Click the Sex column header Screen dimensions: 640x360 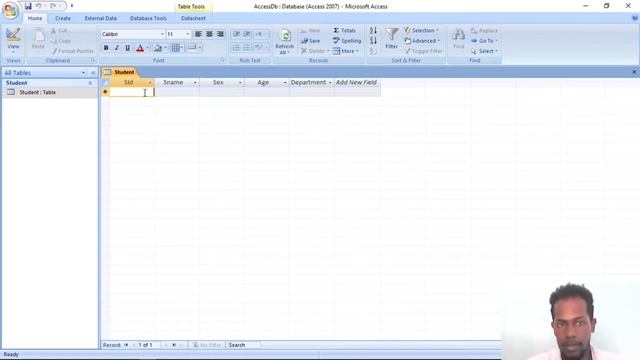[x=222, y=82]
